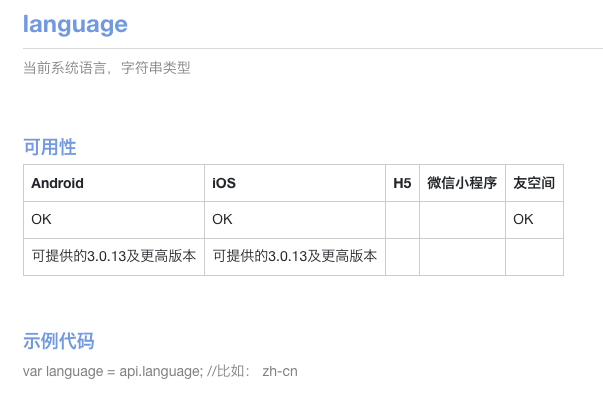Select the 微信小程序 column header
The width and height of the screenshot is (603, 416).
462,183
